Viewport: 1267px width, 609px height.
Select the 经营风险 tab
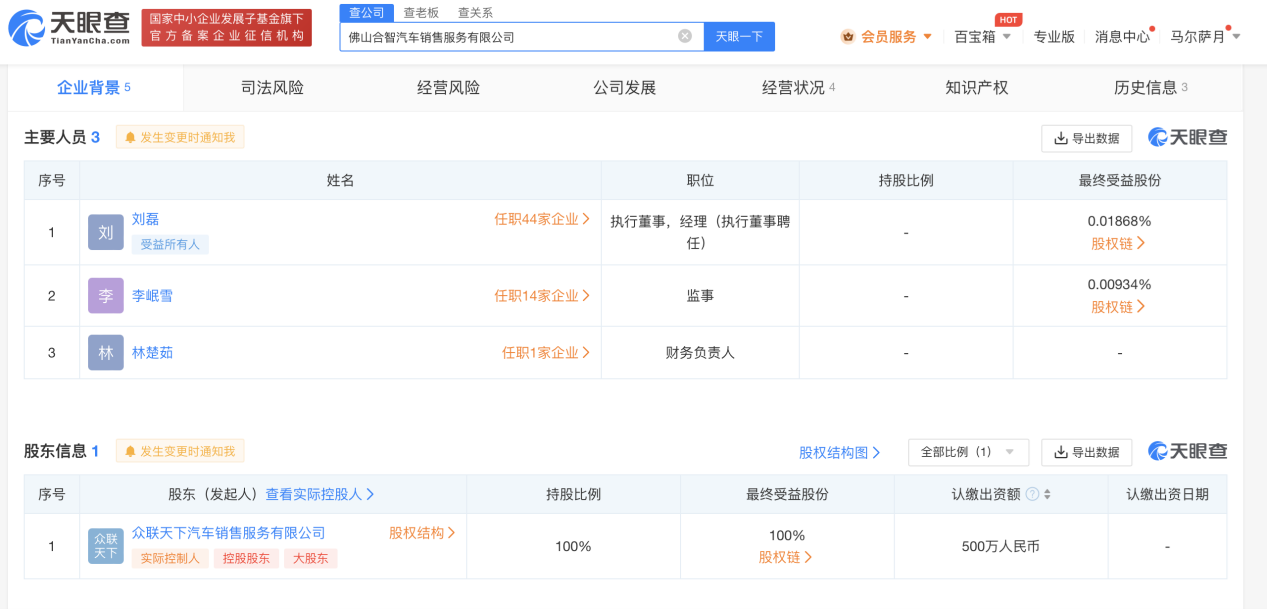pyautogui.click(x=448, y=88)
